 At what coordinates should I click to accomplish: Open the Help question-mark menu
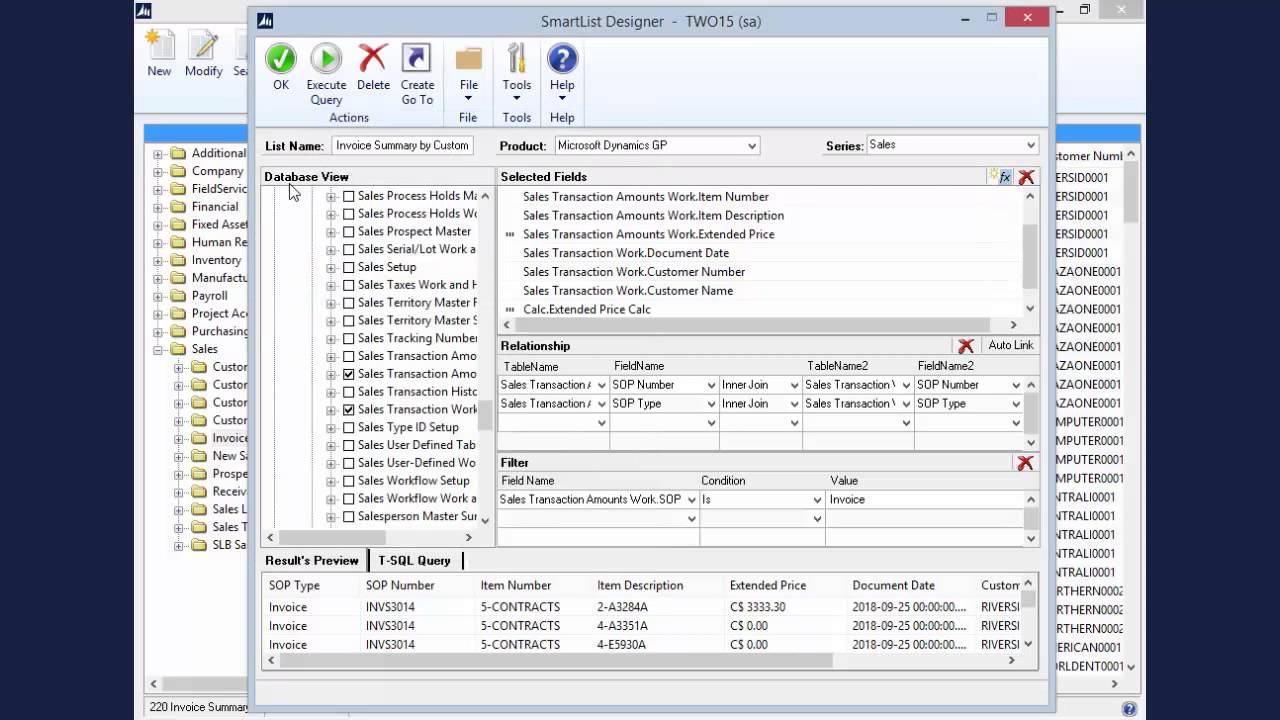[562, 59]
